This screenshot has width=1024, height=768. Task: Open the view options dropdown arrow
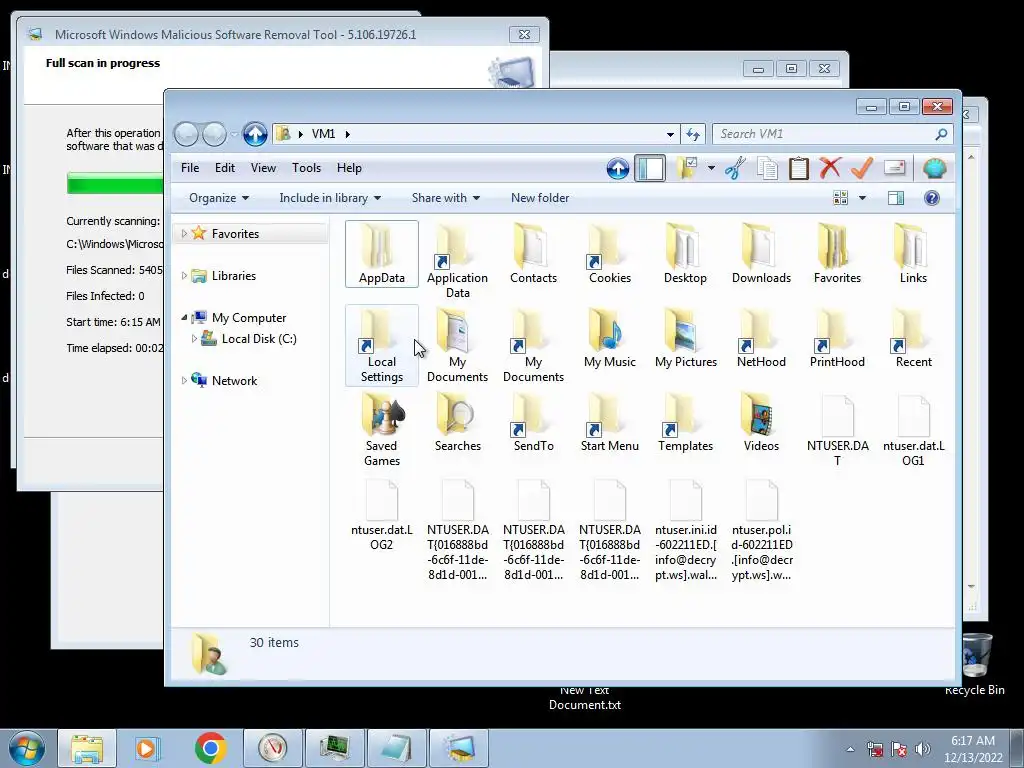pyautogui.click(x=862, y=198)
